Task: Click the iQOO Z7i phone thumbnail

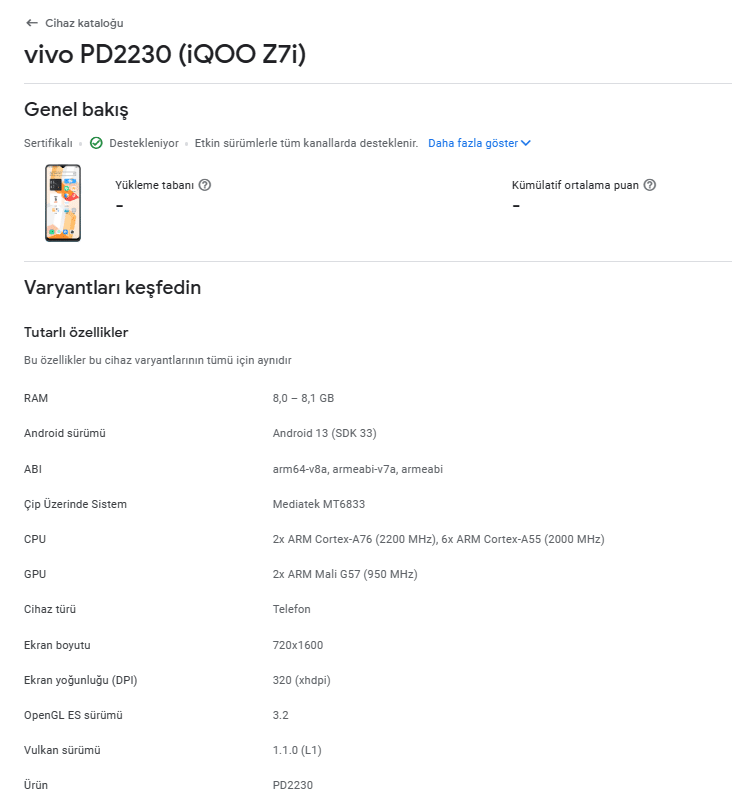Action: (x=63, y=202)
